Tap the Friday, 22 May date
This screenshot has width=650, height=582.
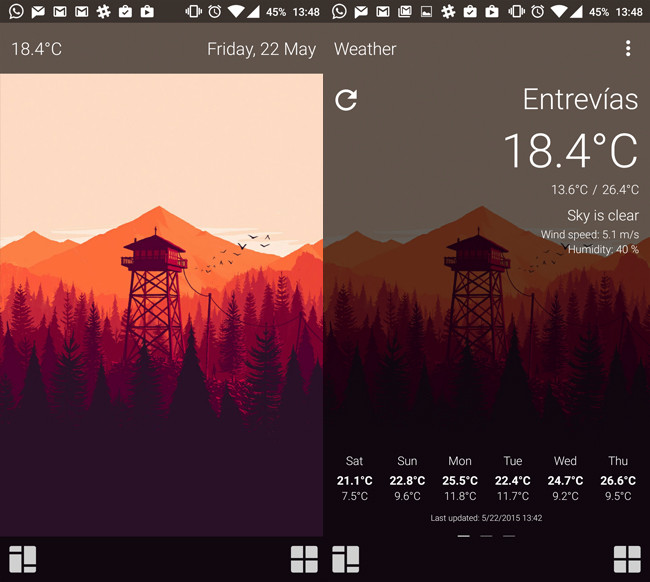point(262,49)
